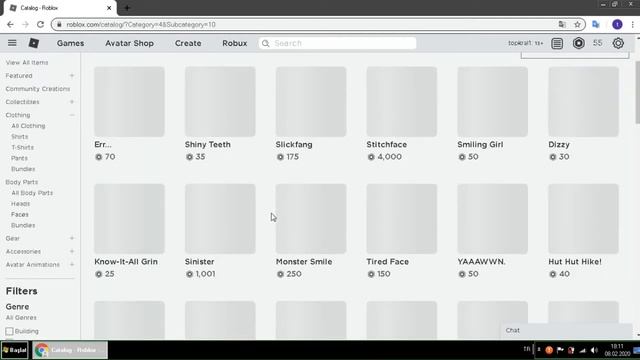The width and height of the screenshot is (640, 360).
Task: Open the Smiling Girl thumbnail
Action: (493, 102)
